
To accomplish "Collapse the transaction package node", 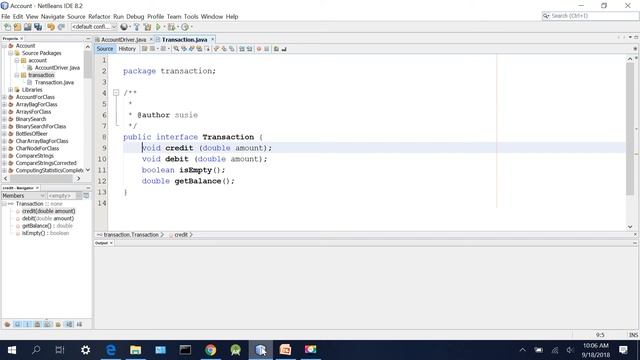I will coord(17,75).
